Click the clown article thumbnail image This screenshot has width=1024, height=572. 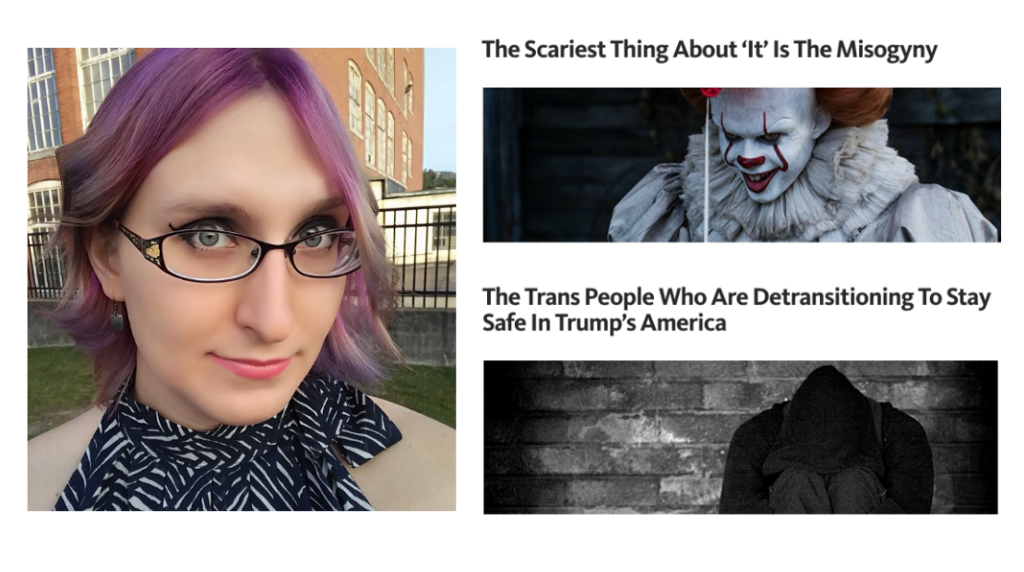point(741,165)
